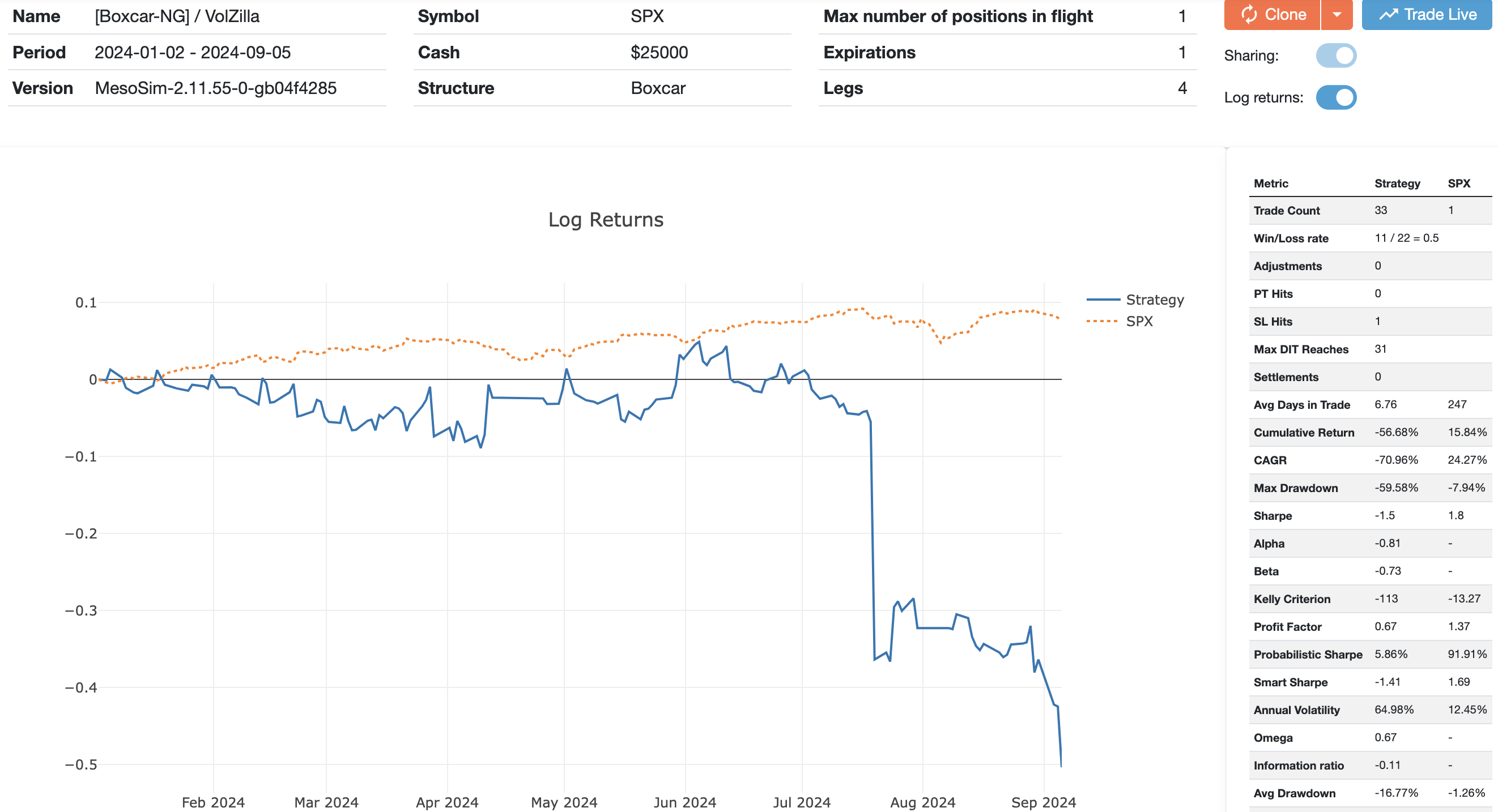The width and height of the screenshot is (1498, 812).
Task: Click the blue Strategy legend line swatch
Action: 1103,300
